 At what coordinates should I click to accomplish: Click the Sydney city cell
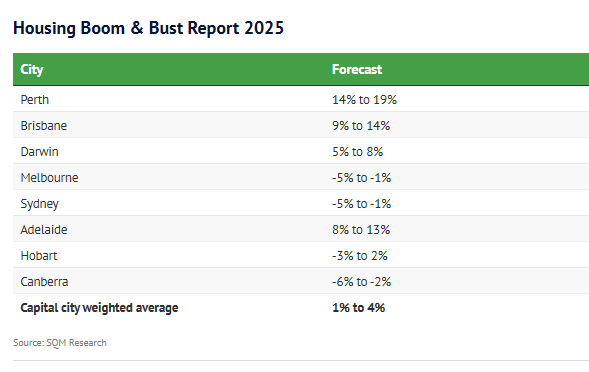pos(39,204)
